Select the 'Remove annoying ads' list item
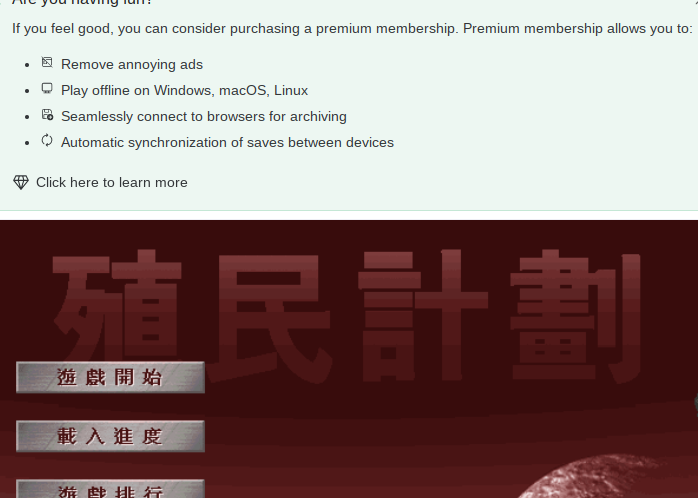The image size is (698, 498). click(x=132, y=65)
